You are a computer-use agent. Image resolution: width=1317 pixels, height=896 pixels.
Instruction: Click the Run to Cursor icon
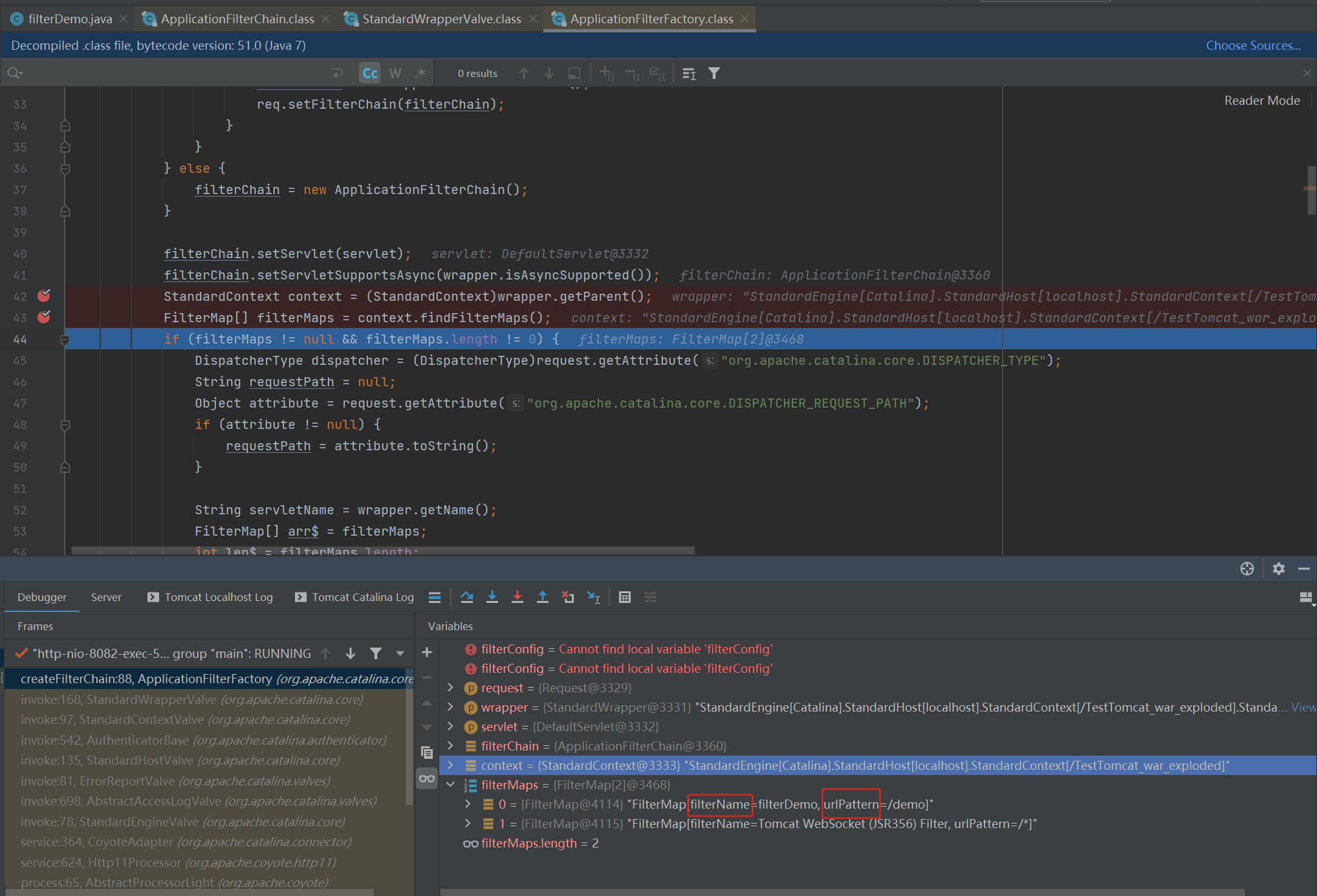[x=593, y=597]
